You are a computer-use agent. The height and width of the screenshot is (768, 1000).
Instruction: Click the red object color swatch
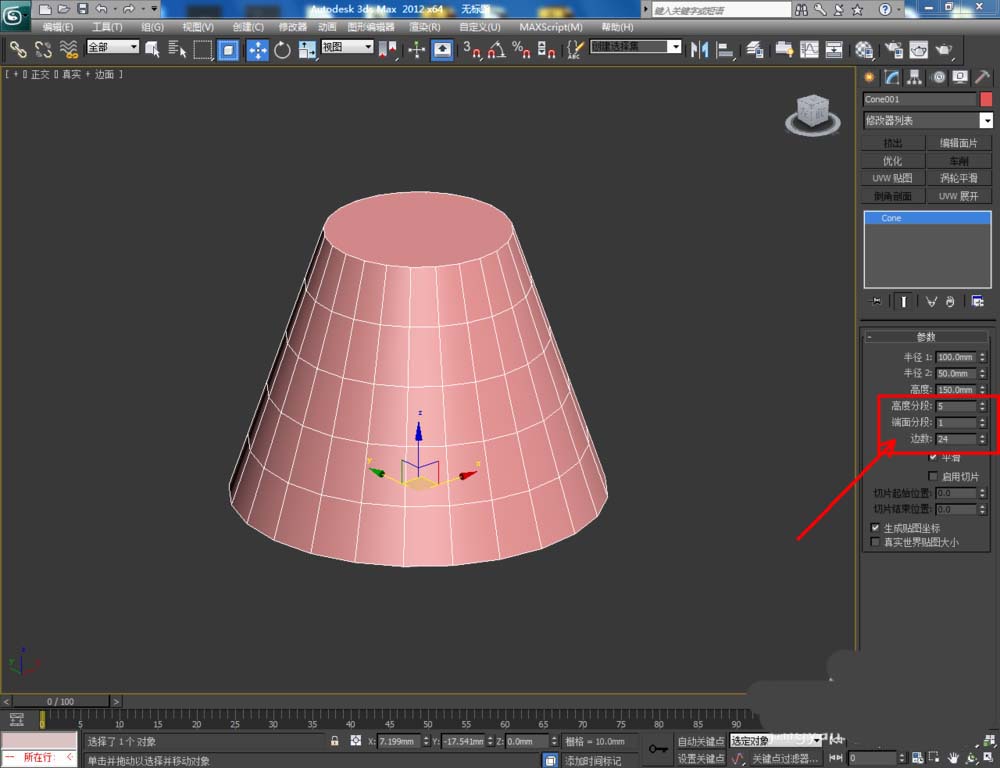click(986, 99)
